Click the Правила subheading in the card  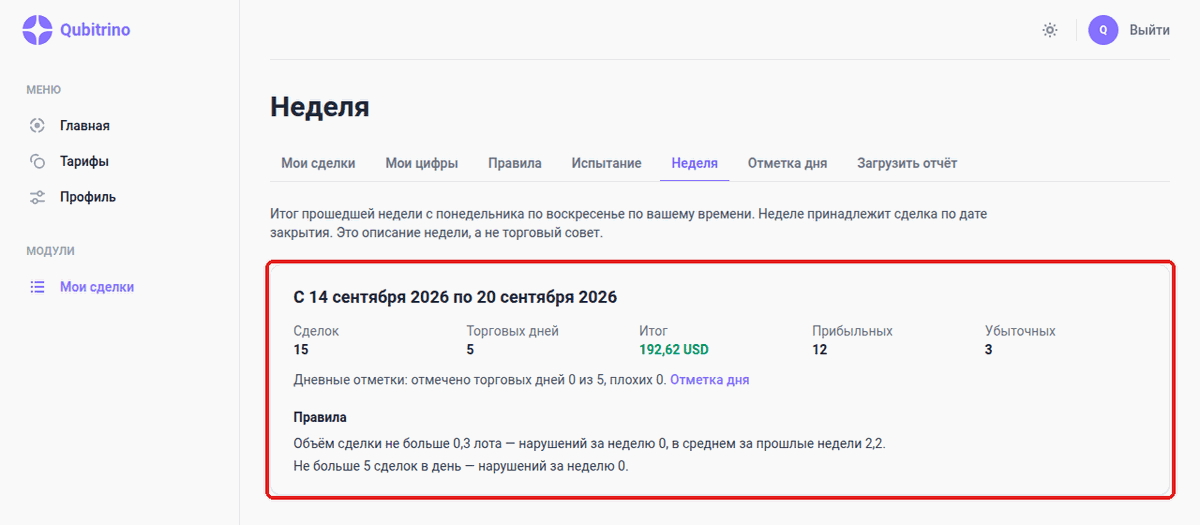point(320,417)
